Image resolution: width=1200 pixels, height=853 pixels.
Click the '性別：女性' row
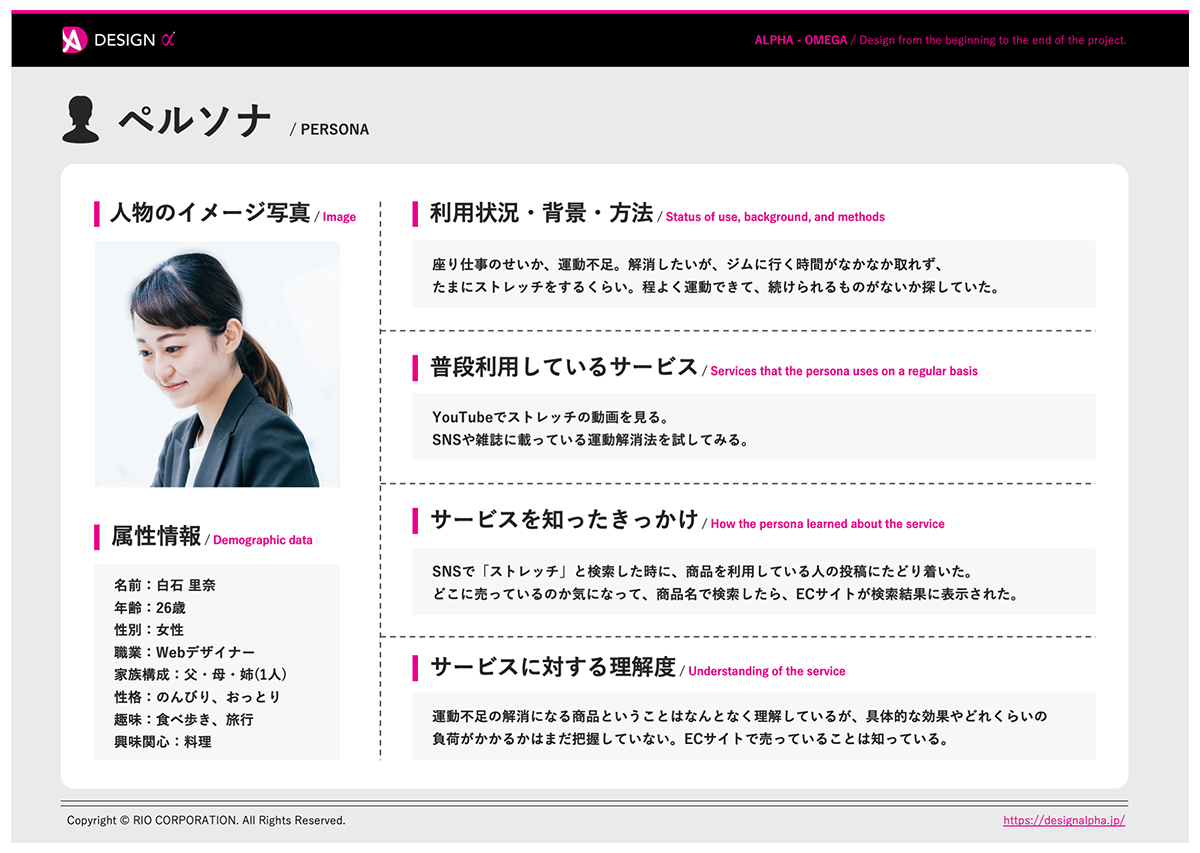[149, 630]
